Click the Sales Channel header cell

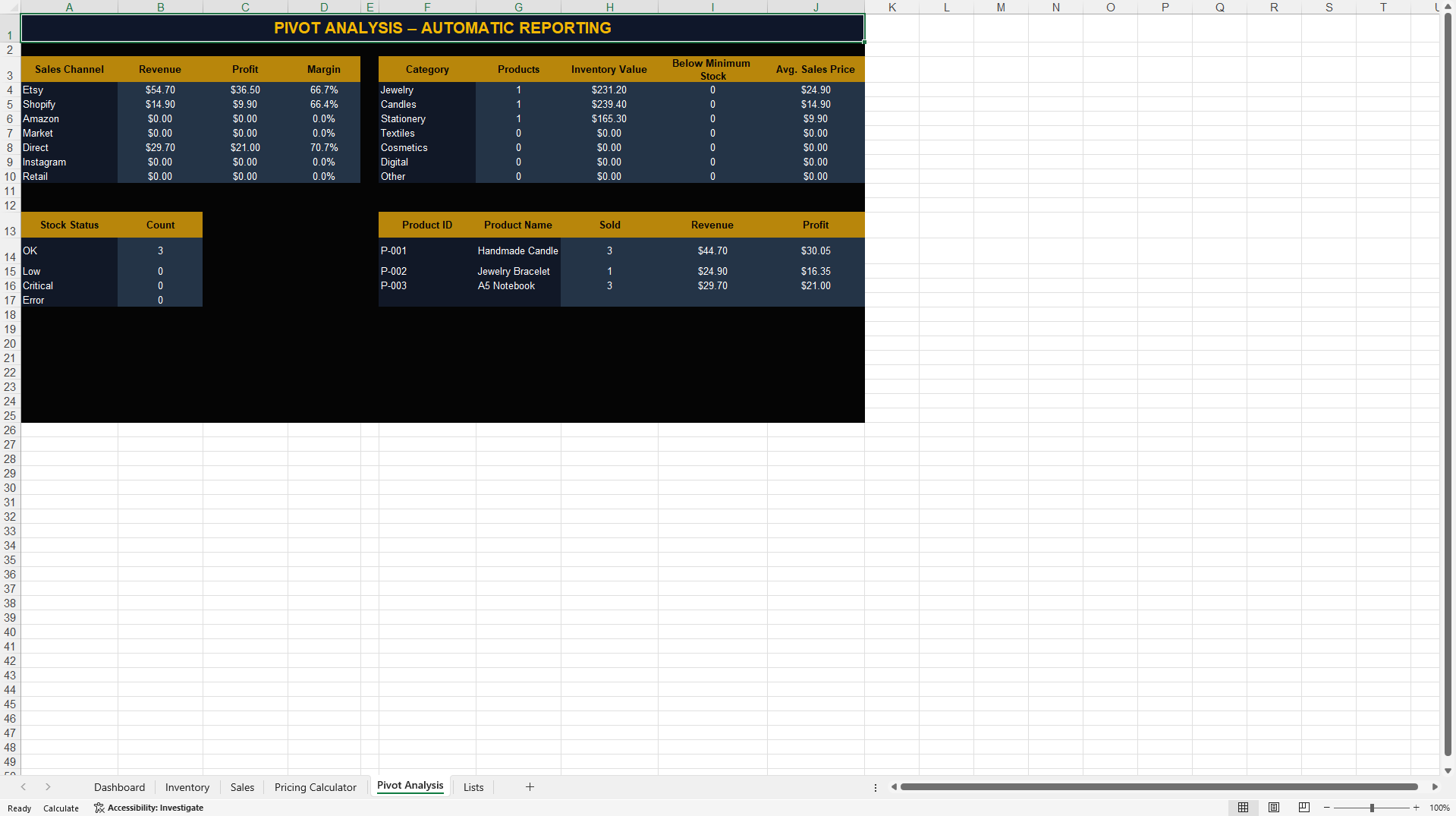pyautogui.click(x=69, y=69)
